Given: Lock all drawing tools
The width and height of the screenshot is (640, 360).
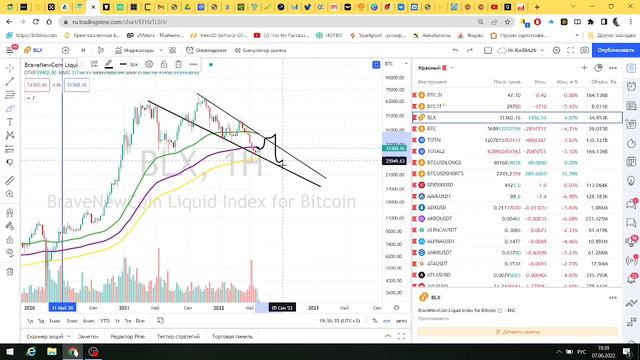Looking at the screenshot, I should tap(10, 240).
